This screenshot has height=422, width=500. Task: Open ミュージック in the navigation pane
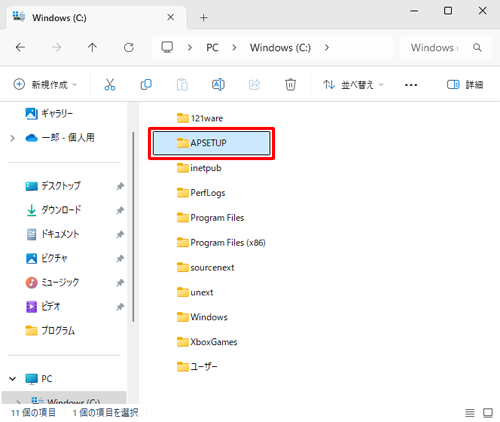[53, 283]
